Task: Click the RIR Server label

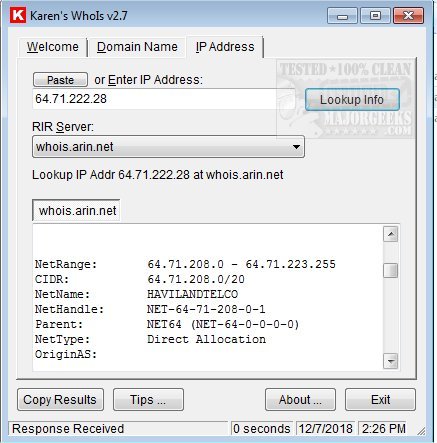Action: (63, 127)
